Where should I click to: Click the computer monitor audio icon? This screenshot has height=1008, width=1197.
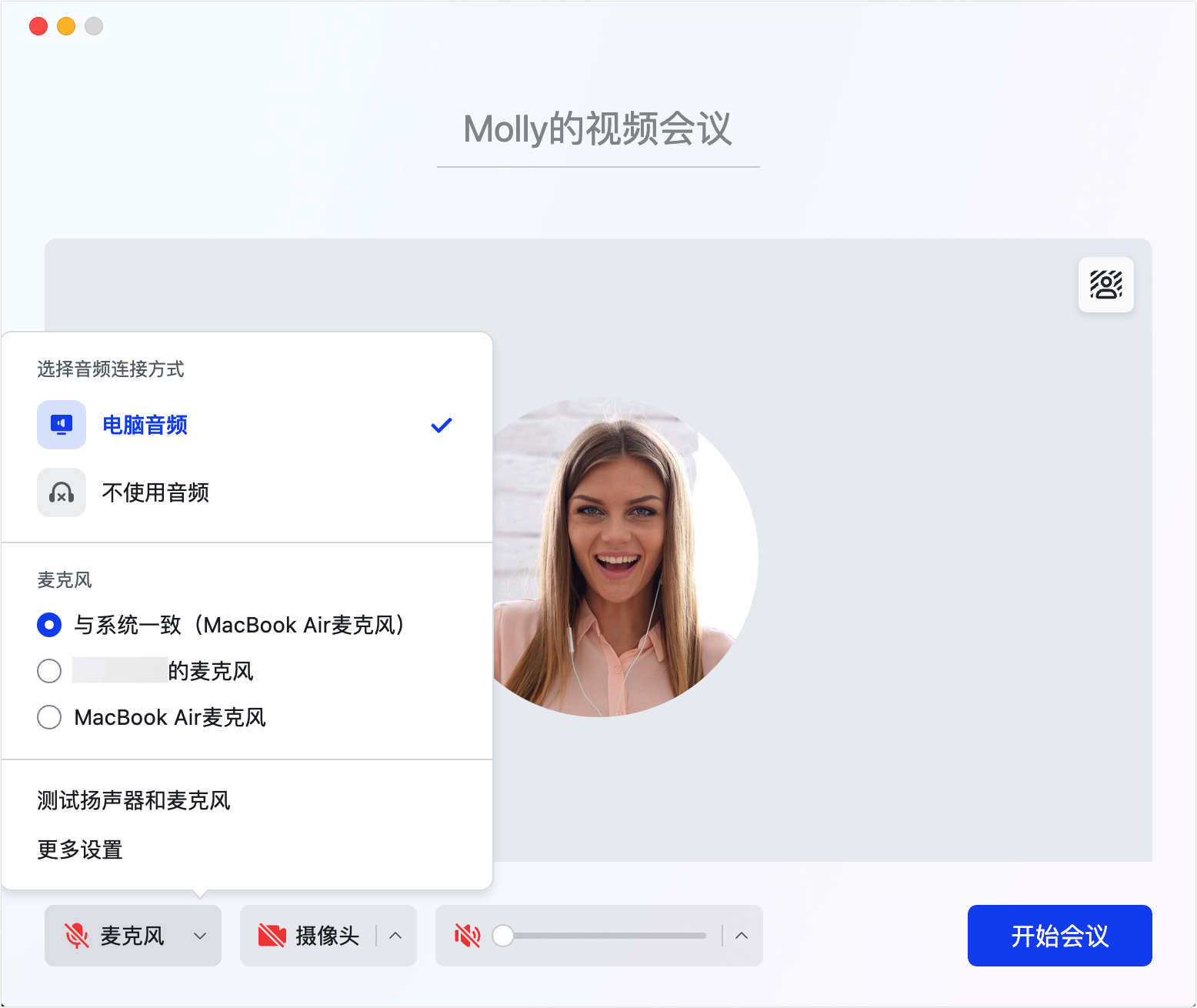[61, 425]
